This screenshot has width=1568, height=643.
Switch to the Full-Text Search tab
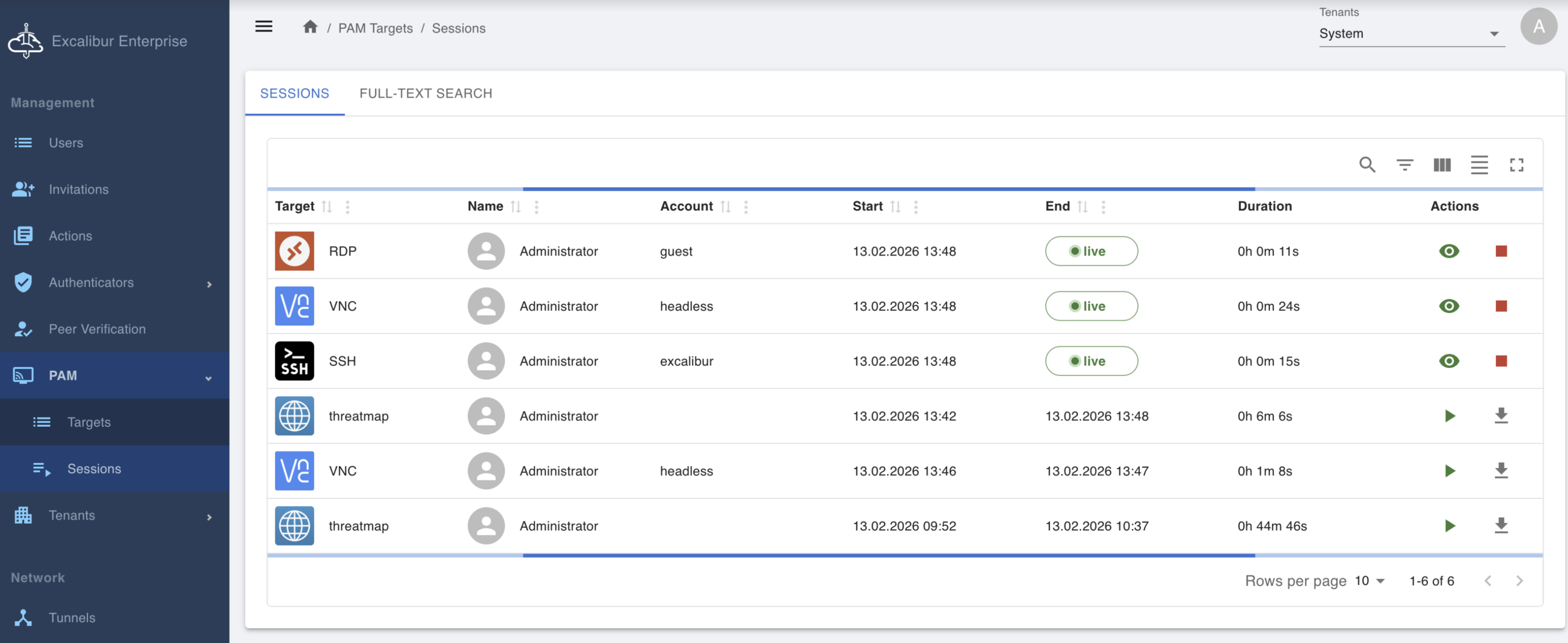425,93
